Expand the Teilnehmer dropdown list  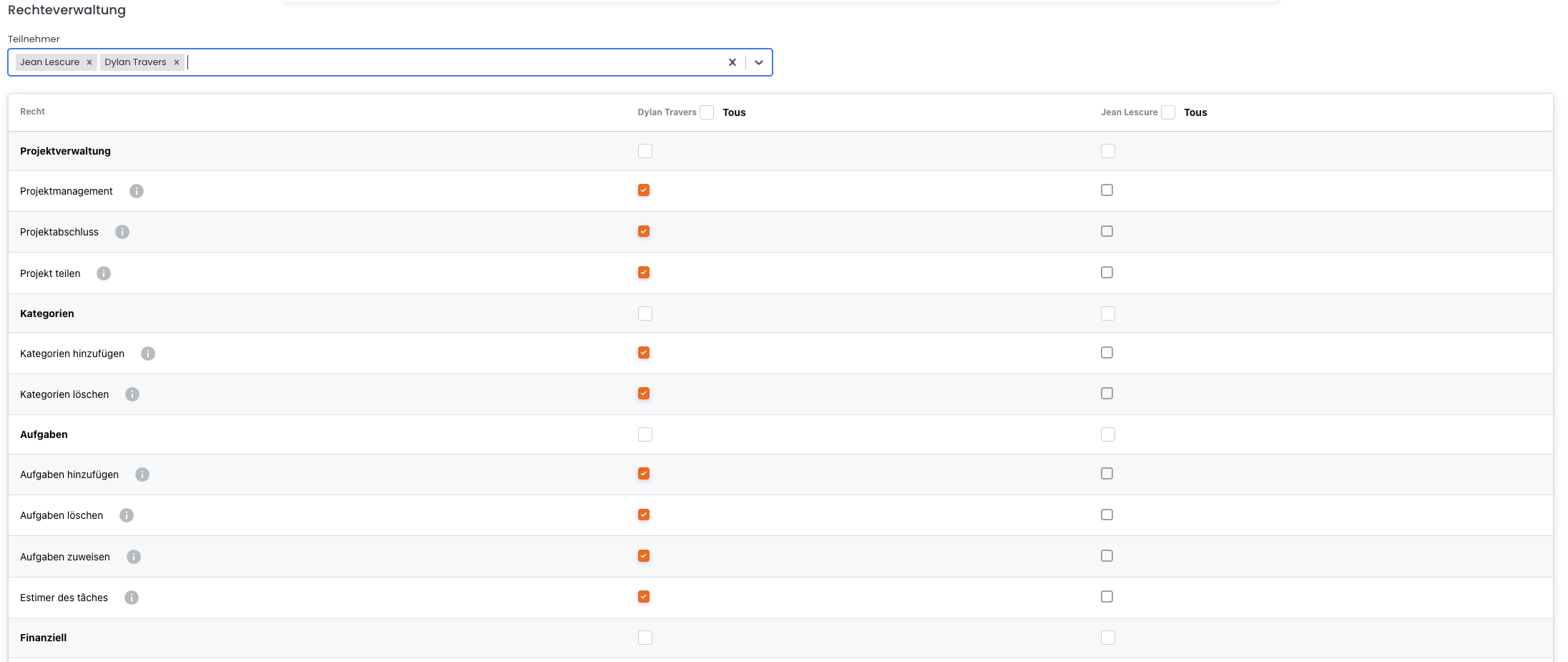click(x=759, y=62)
